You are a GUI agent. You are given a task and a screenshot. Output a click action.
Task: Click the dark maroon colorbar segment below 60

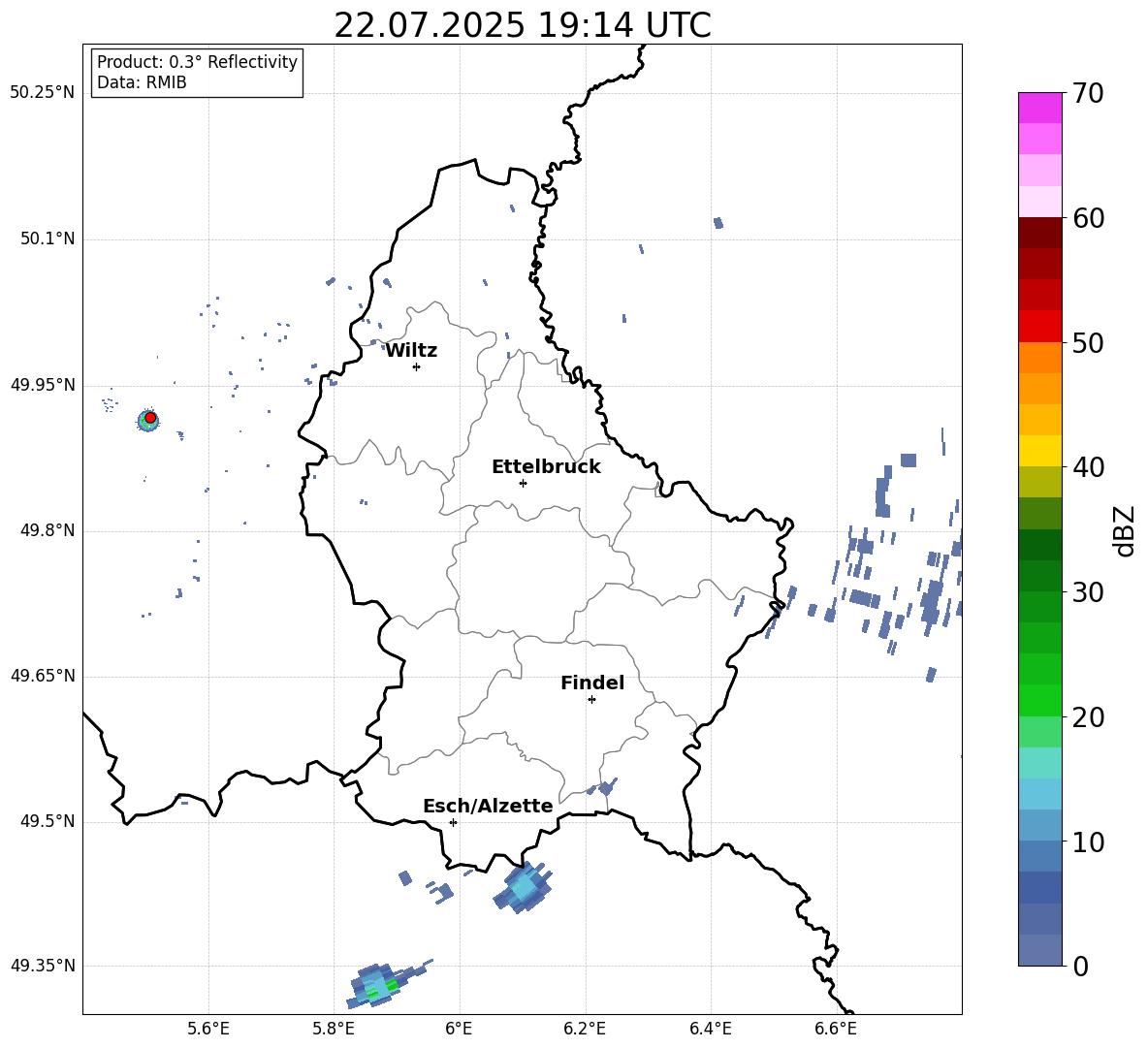1039,233
